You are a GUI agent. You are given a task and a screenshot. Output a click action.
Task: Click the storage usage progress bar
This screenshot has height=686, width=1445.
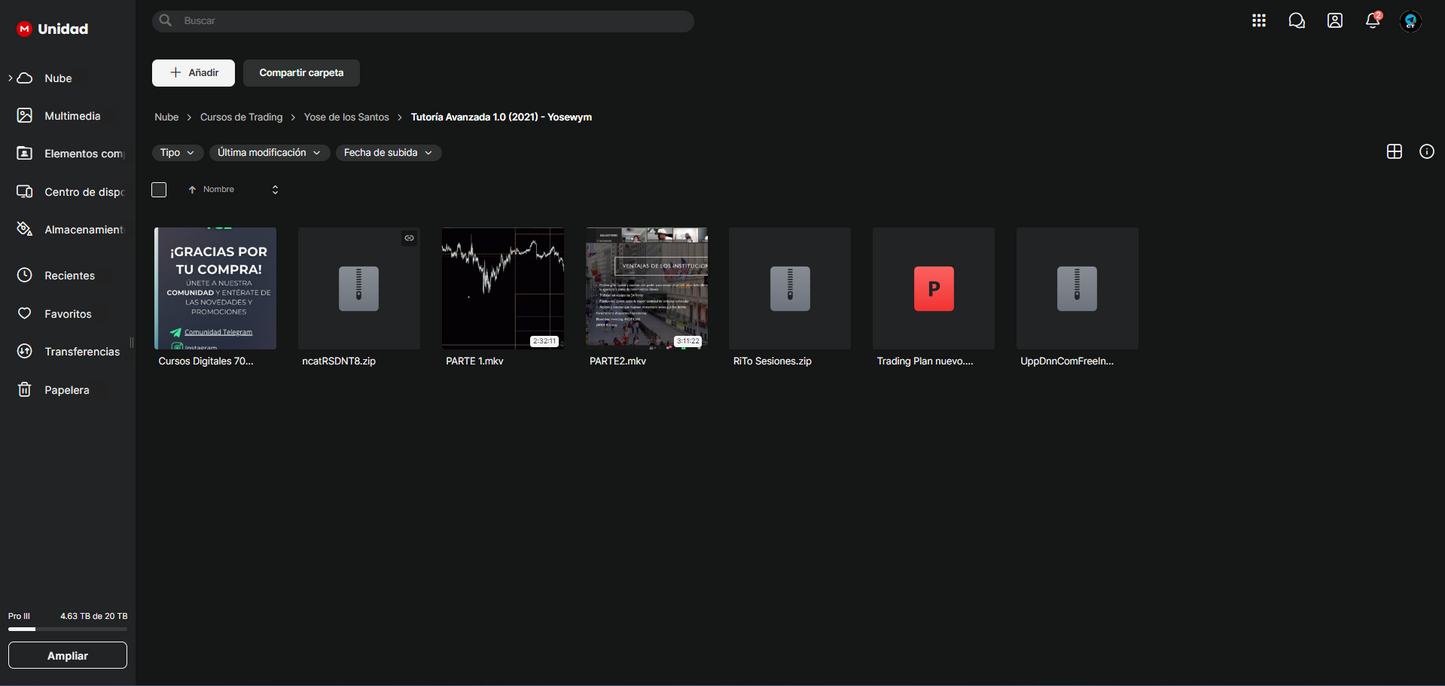[x=67, y=630]
